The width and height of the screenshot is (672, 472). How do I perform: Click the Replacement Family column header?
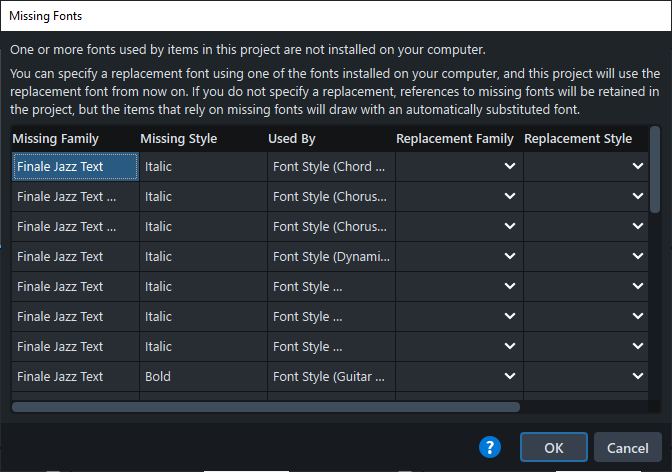point(455,139)
